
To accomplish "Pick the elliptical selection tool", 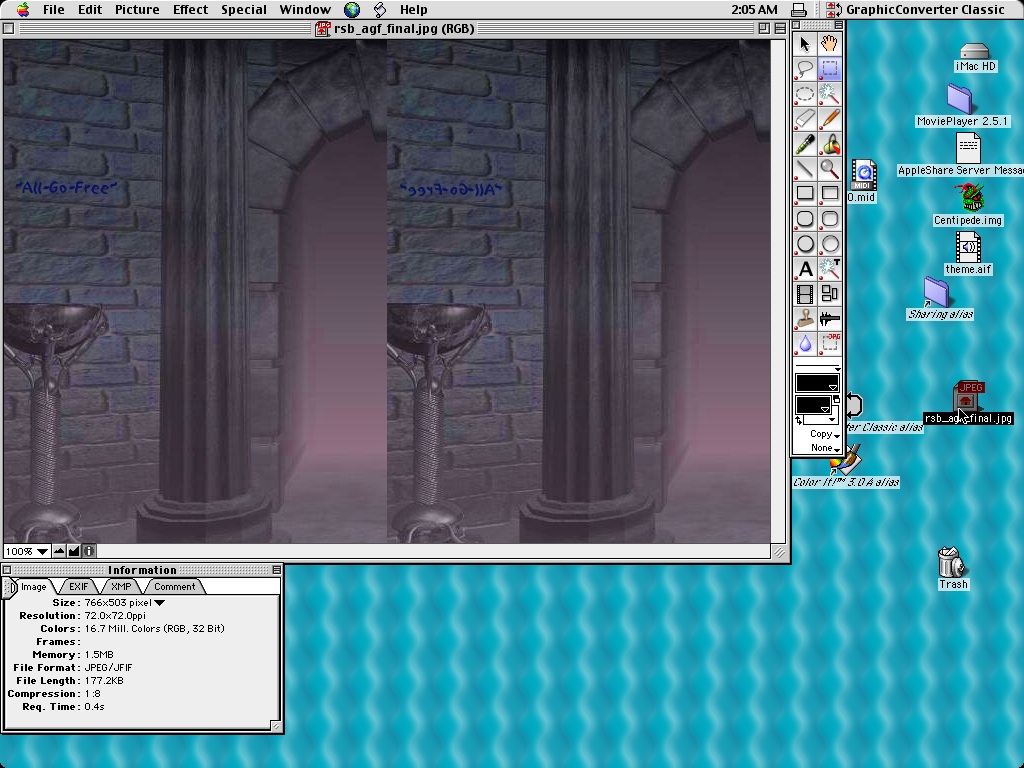I will pos(805,94).
